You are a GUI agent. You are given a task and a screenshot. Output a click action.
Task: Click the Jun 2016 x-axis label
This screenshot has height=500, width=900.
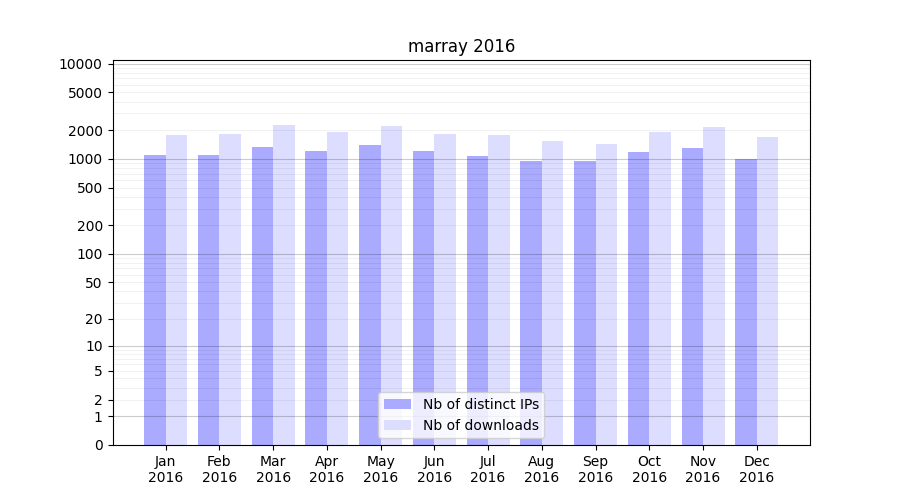pyautogui.click(x=434, y=469)
